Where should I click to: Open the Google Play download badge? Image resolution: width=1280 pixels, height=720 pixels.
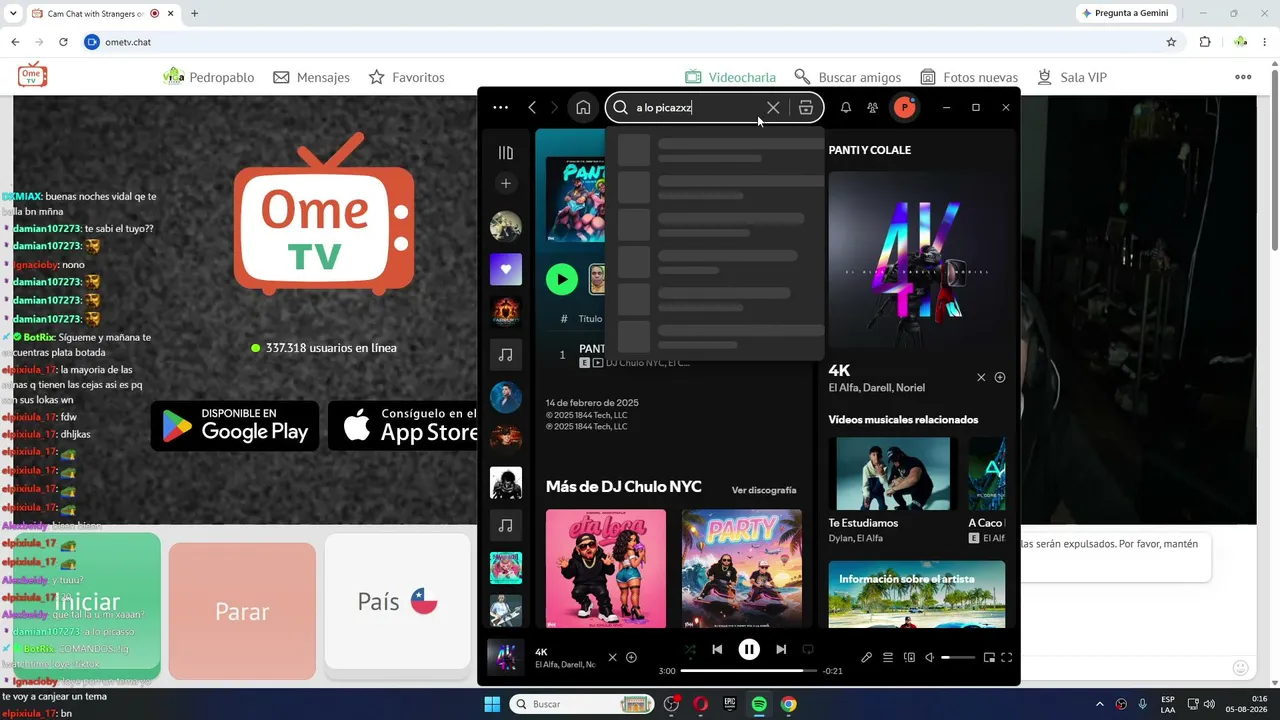235,426
